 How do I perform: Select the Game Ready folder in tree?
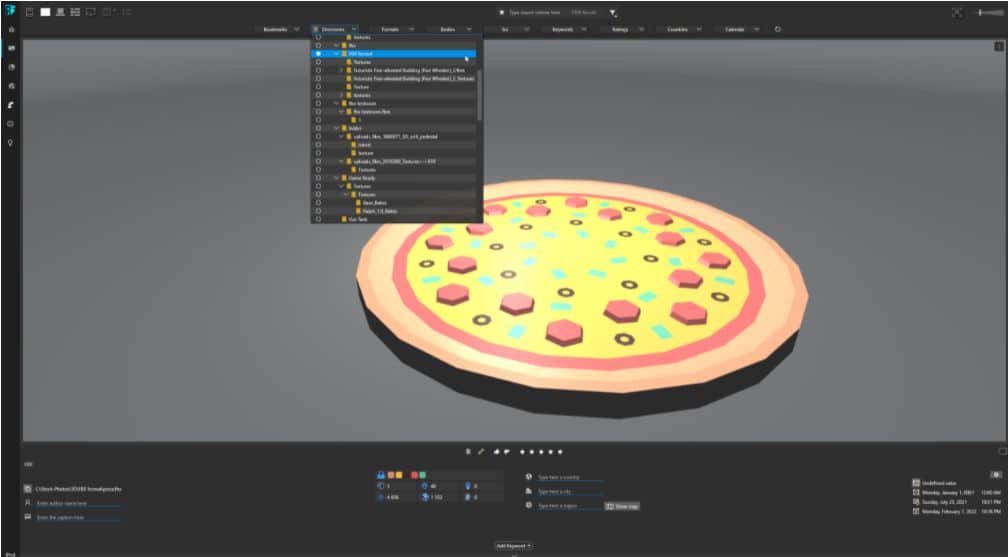362,178
